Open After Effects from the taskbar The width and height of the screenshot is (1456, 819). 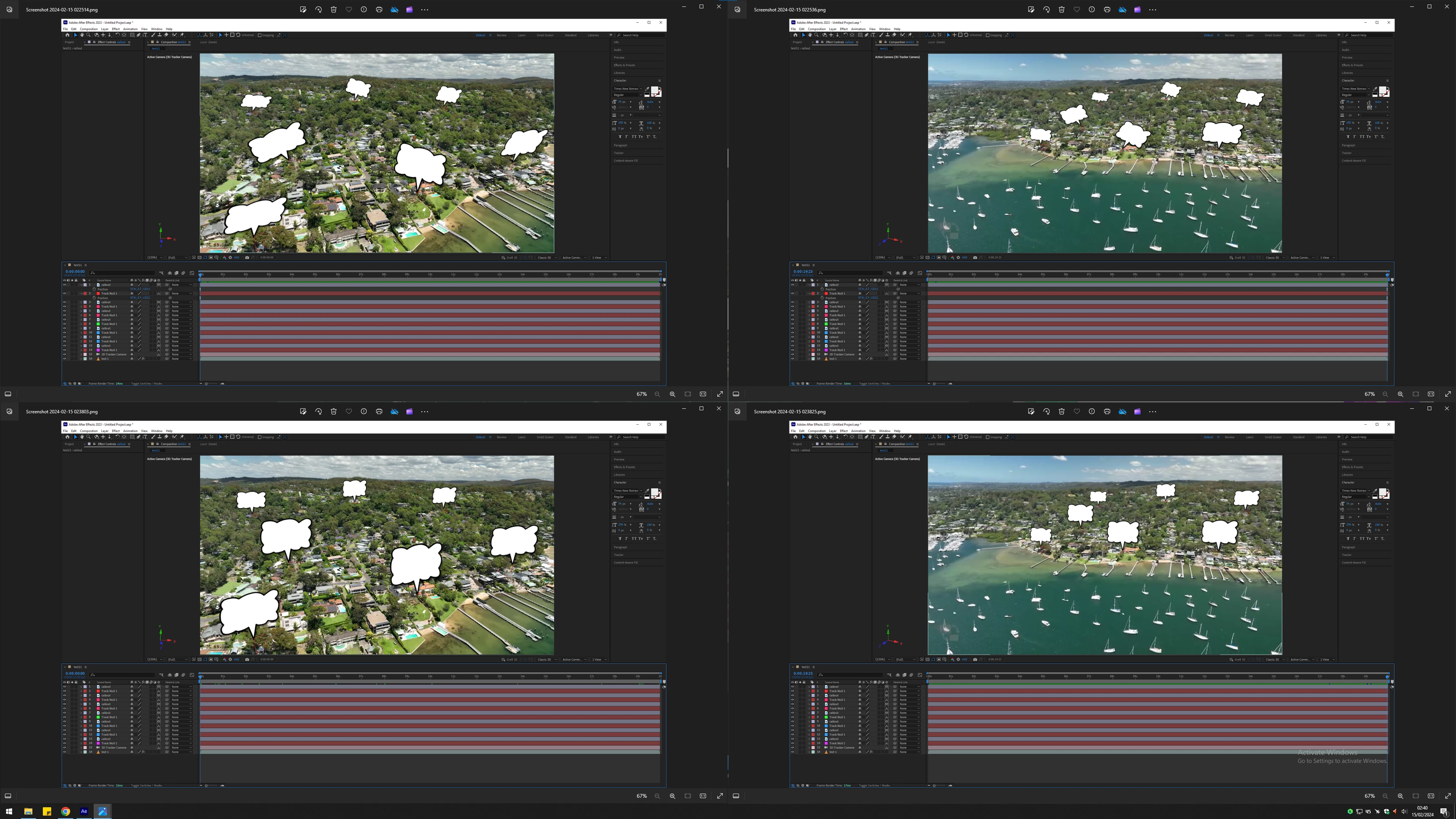click(x=84, y=811)
